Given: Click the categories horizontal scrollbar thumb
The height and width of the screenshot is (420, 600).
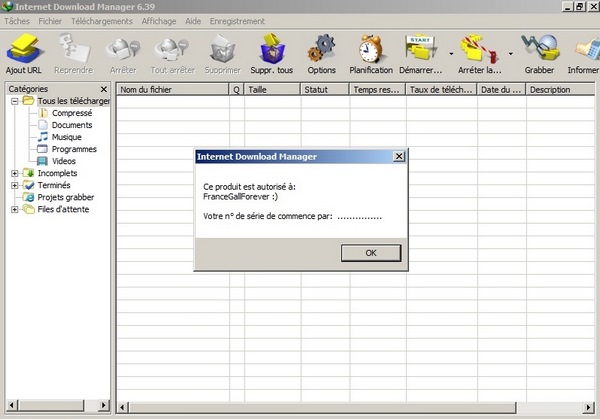Looking at the screenshot, I should [51, 405].
